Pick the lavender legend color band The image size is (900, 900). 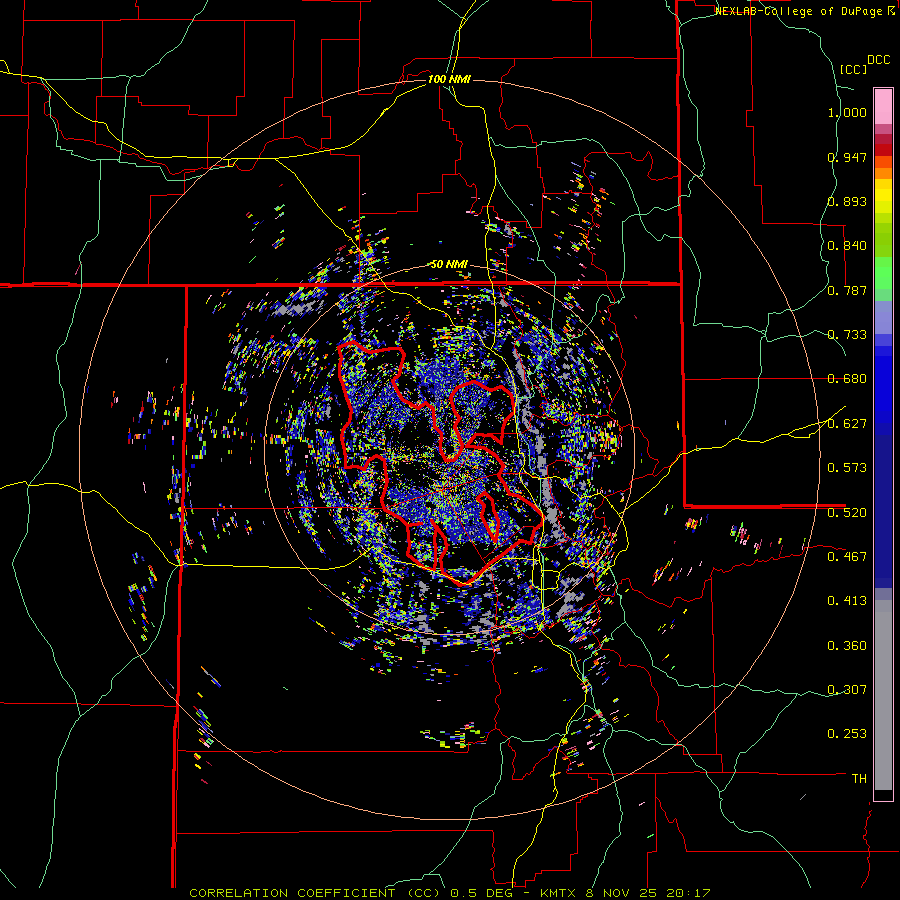(x=883, y=317)
